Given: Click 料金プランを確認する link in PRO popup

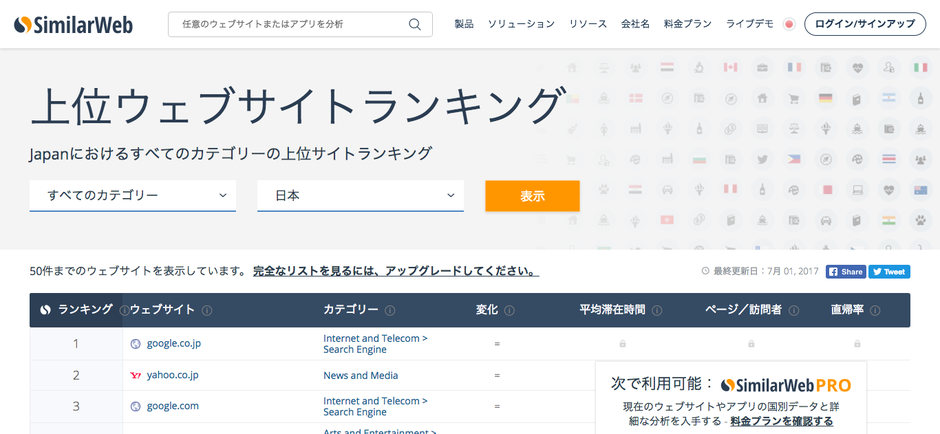Looking at the screenshot, I should coord(782,421).
